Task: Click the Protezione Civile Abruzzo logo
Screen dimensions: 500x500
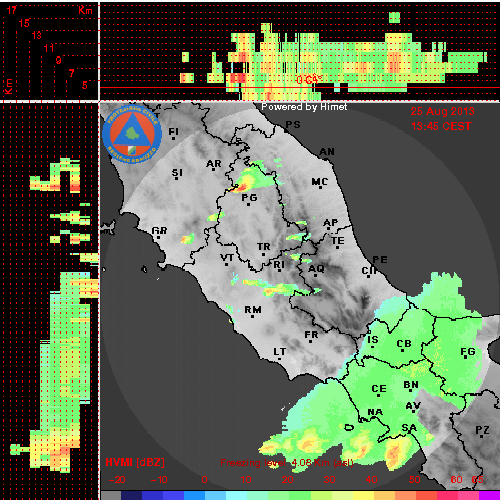Action: pos(132,134)
